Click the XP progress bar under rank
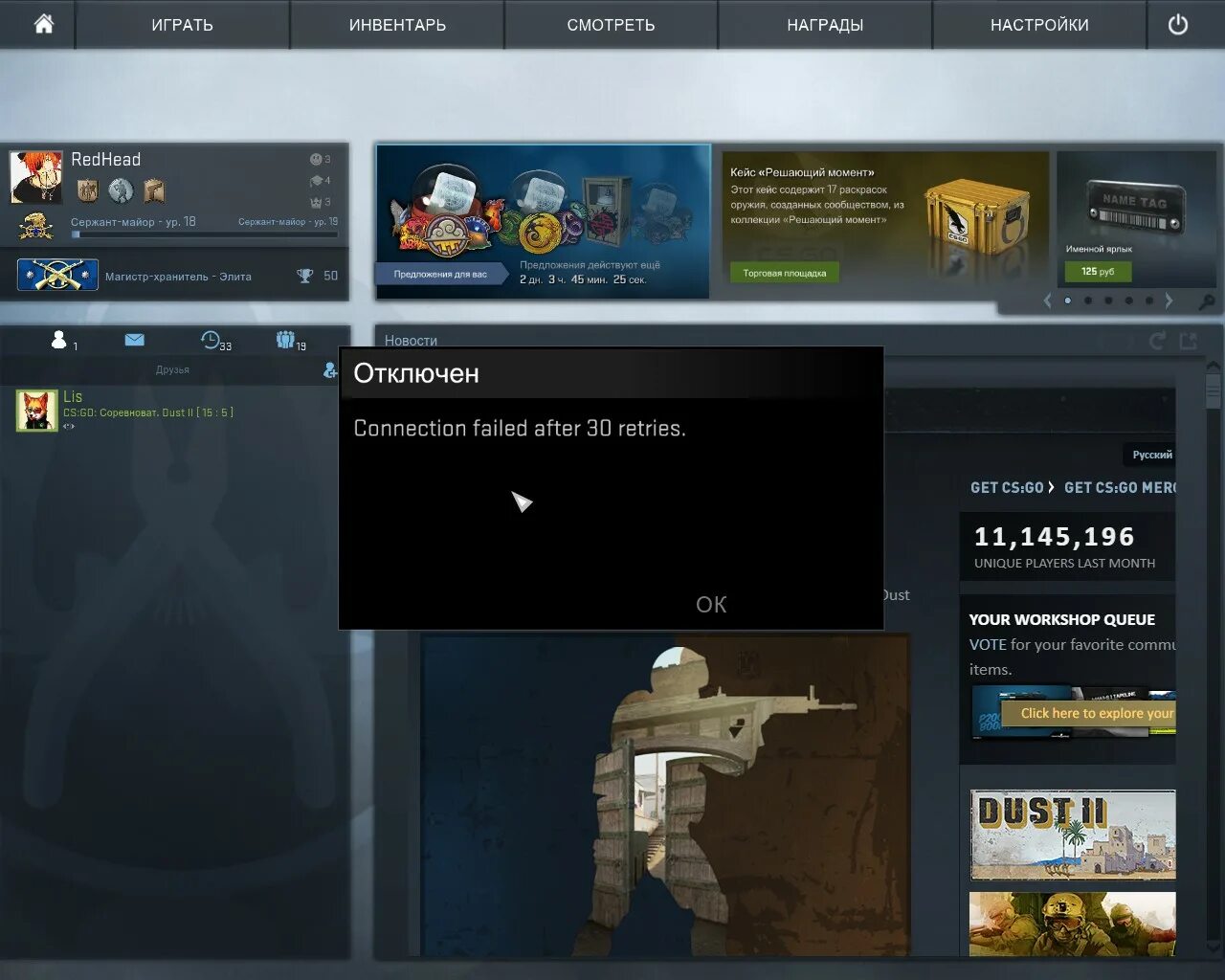The width and height of the screenshot is (1225, 980). 204,234
